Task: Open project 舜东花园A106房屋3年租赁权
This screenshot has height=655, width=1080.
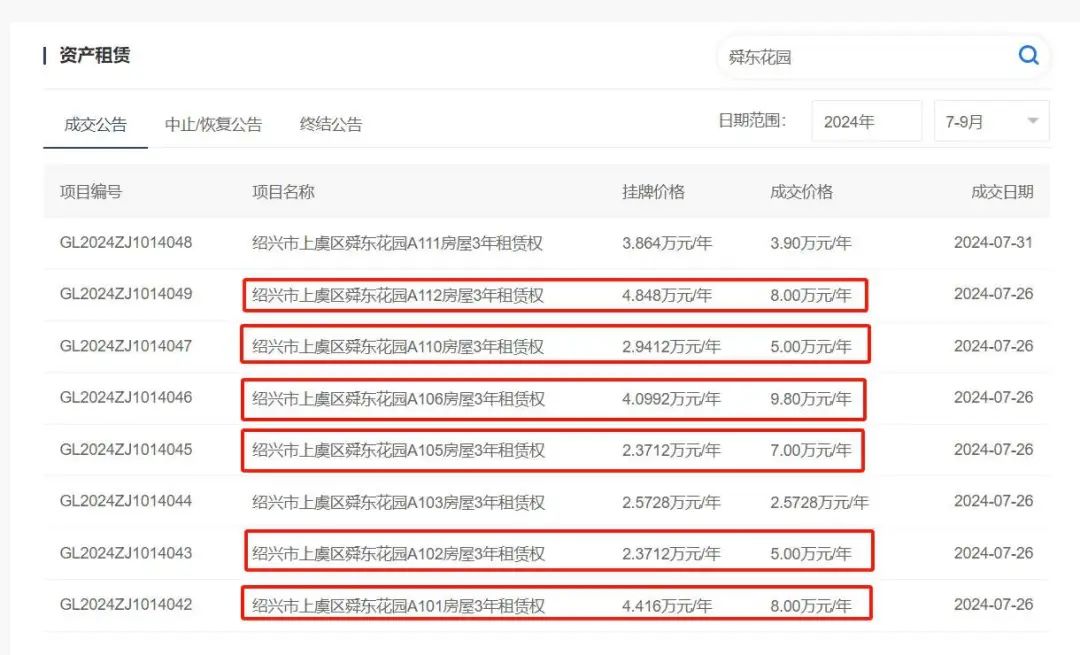Action: (x=397, y=399)
